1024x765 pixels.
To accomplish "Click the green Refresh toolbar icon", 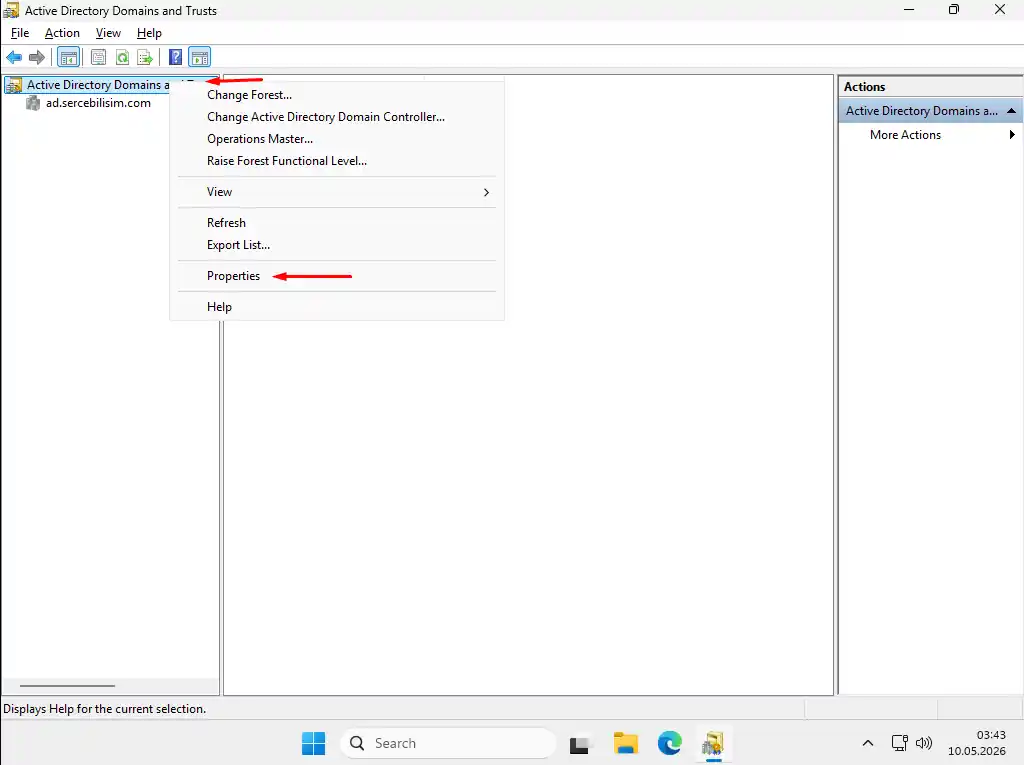I will [x=122, y=57].
